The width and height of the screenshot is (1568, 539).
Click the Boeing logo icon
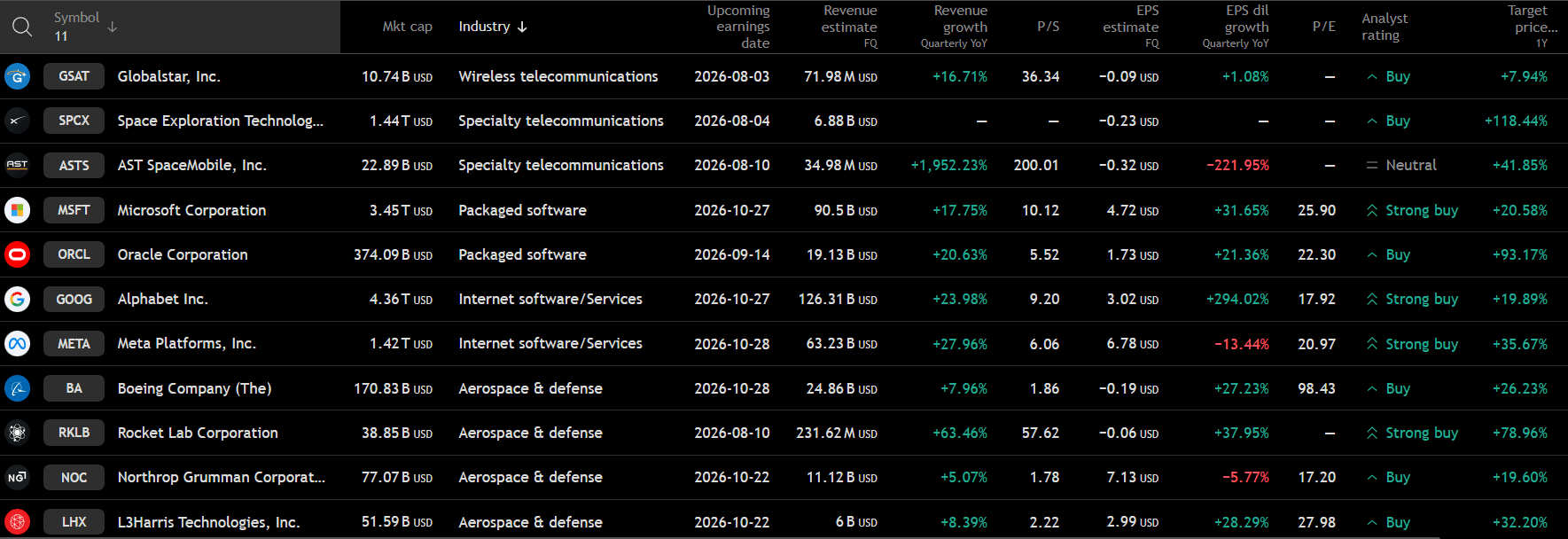tap(18, 388)
